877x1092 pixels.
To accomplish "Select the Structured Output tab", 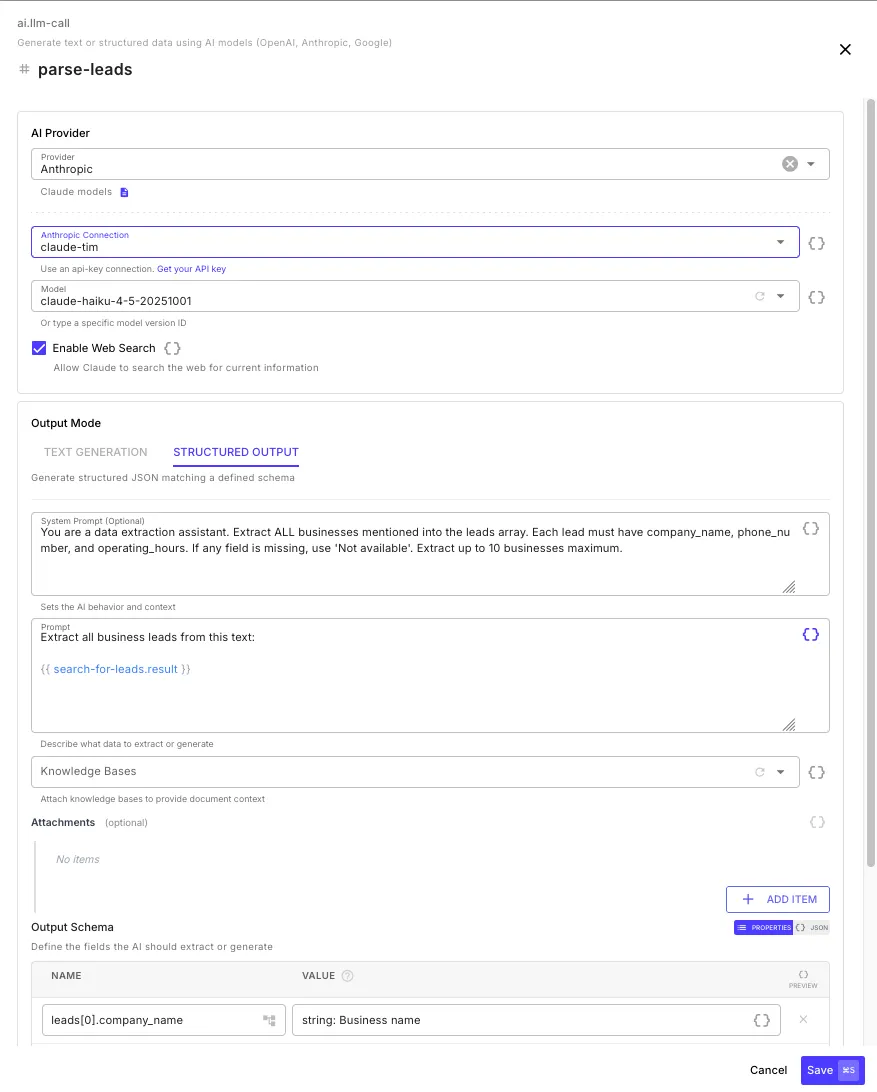I will (235, 452).
